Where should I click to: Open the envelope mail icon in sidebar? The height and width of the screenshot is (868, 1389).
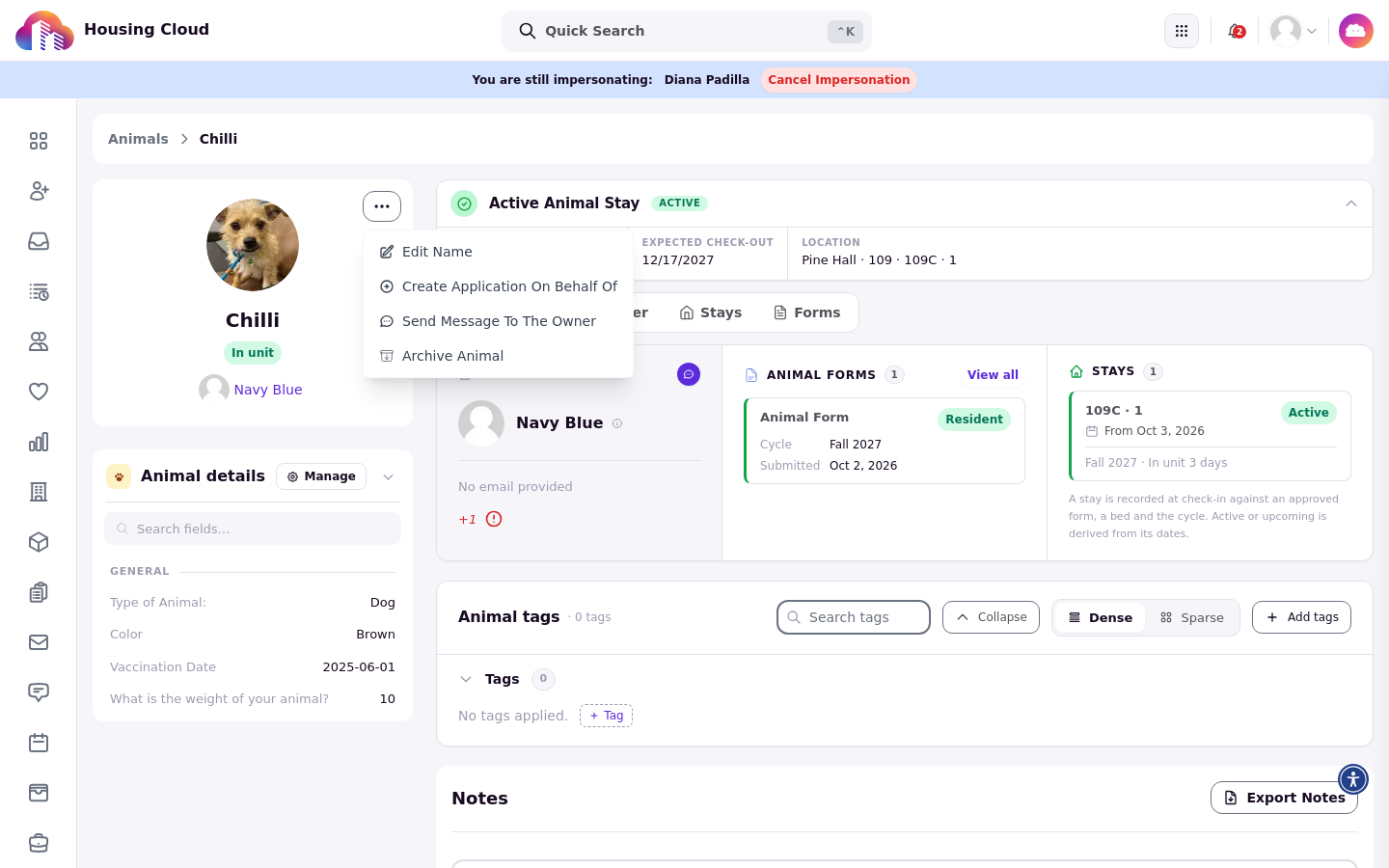pyautogui.click(x=39, y=642)
